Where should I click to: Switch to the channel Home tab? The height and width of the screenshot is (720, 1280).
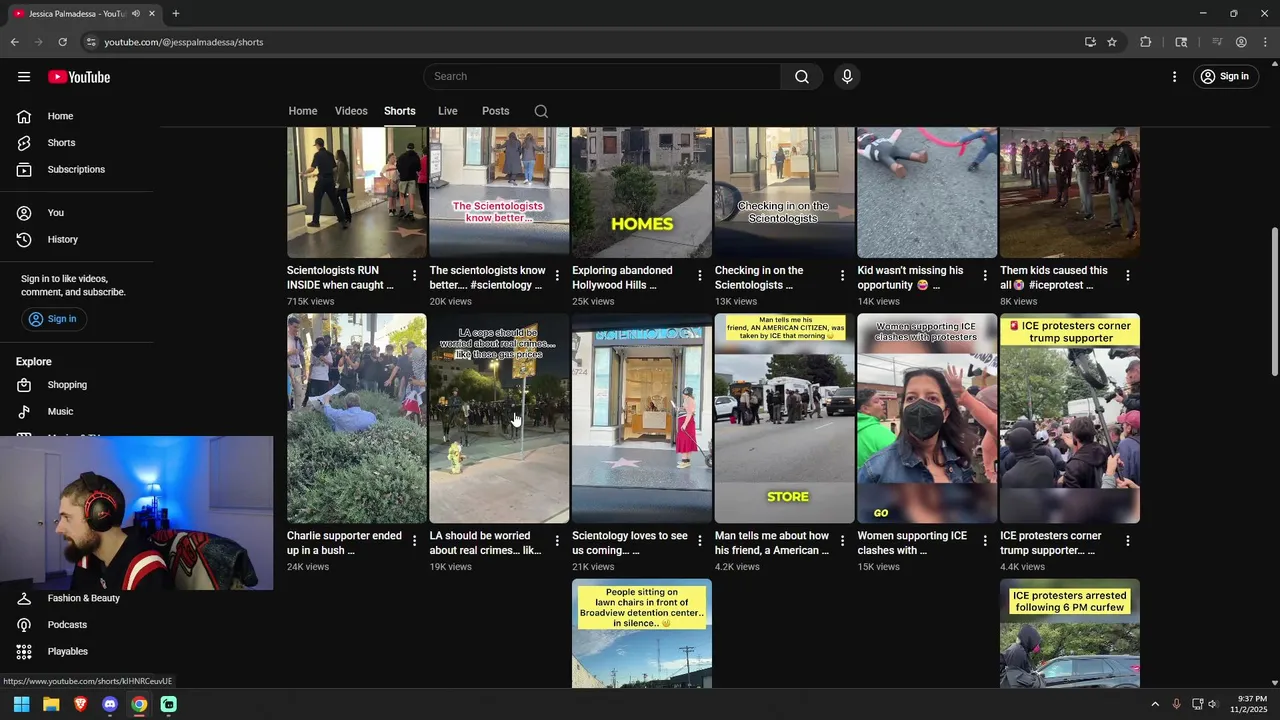[303, 111]
